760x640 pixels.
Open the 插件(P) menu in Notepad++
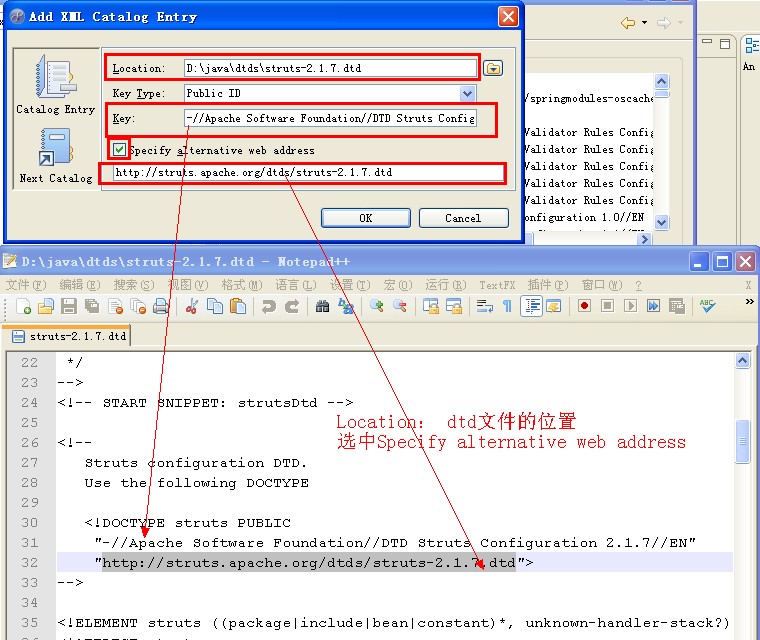(x=548, y=285)
